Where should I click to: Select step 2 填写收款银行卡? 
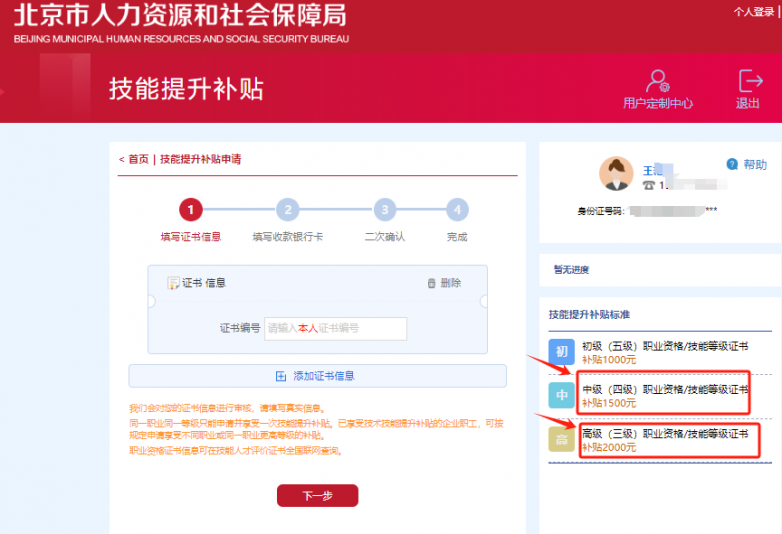click(287, 210)
